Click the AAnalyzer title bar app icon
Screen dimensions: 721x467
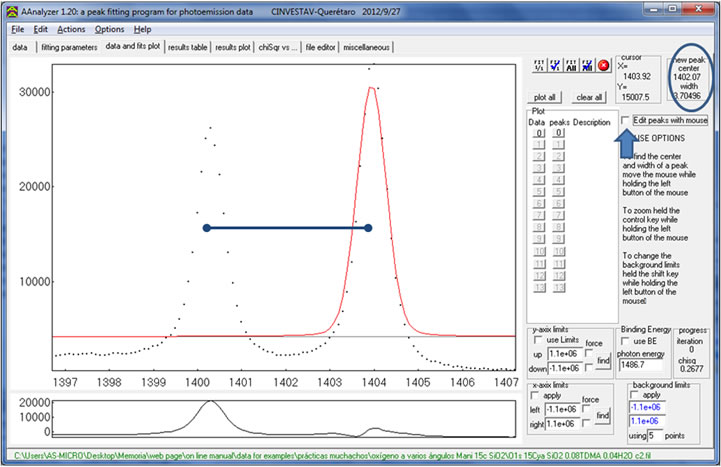[11, 9]
